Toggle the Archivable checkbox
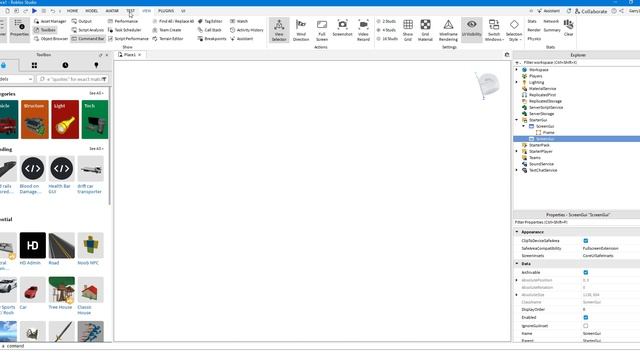The width and height of the screenshot is (640, 360). tap(586, 272)
